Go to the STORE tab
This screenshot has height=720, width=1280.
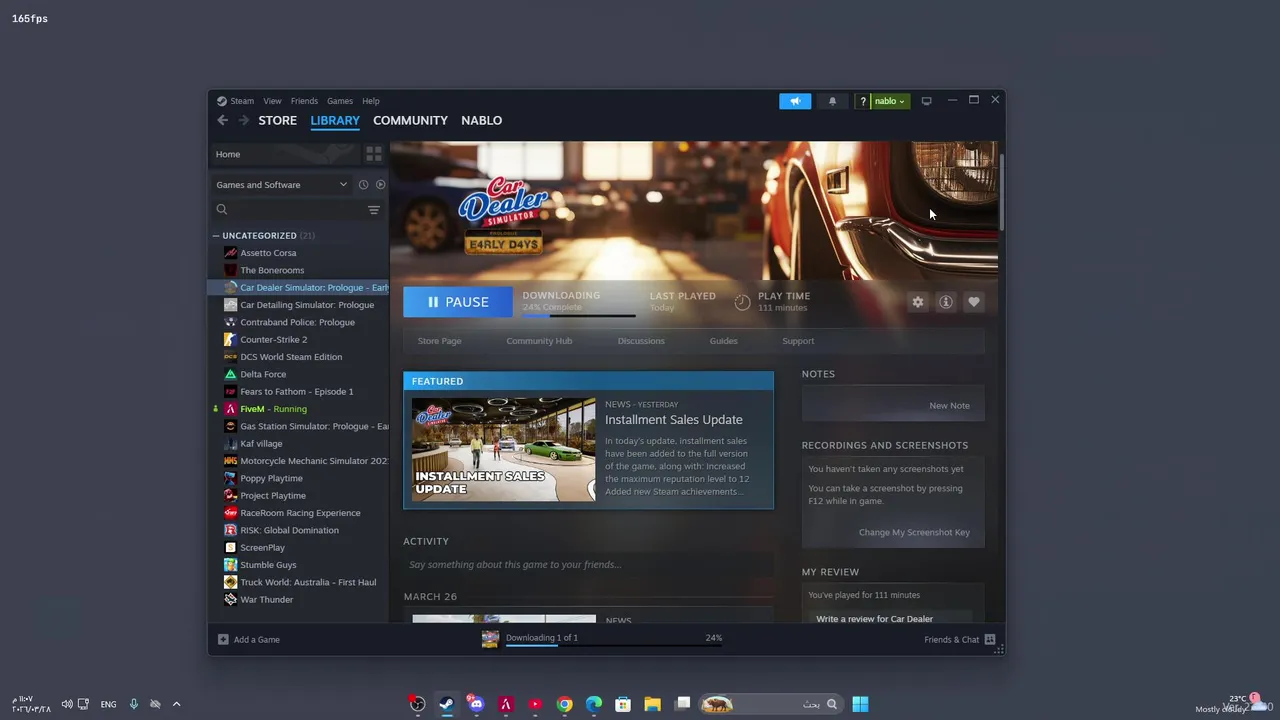tap(278, 120)
